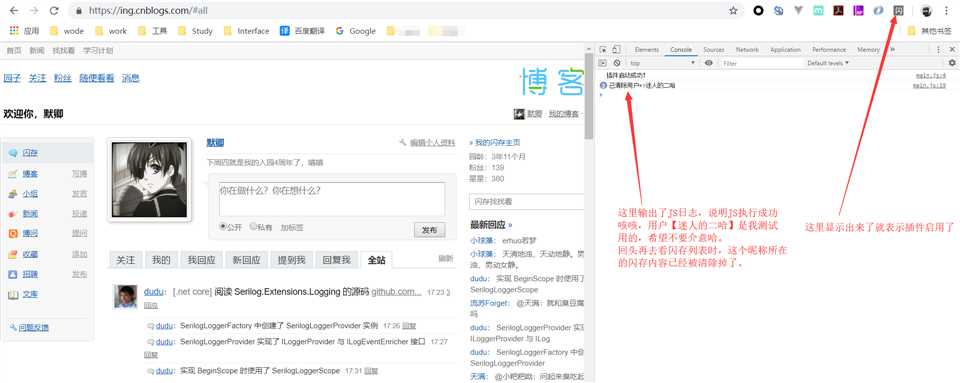Open the black circle browser extension
This screenshot has width=960, height=383.
coord(758,10)
